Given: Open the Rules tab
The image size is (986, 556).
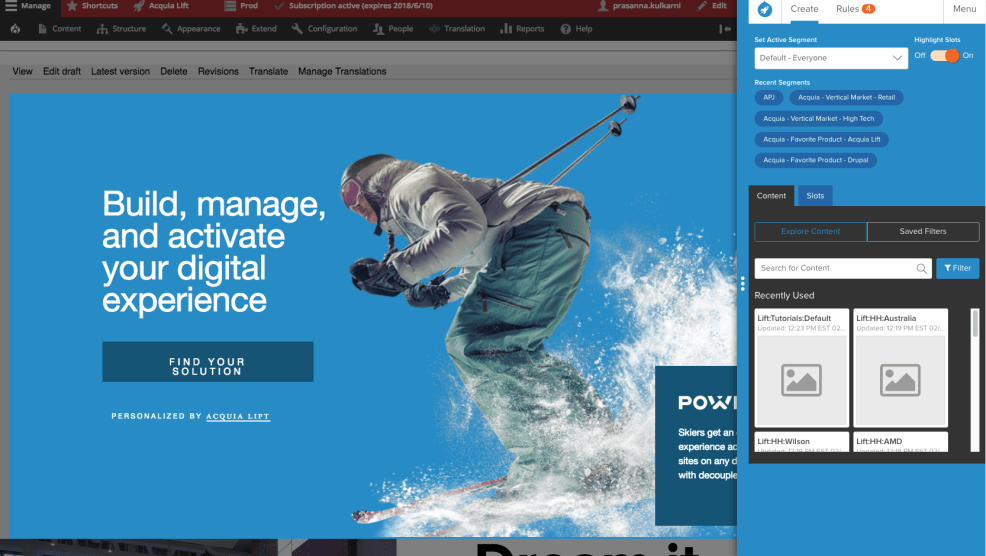Looking at the screenshot, I should [855, 9].
